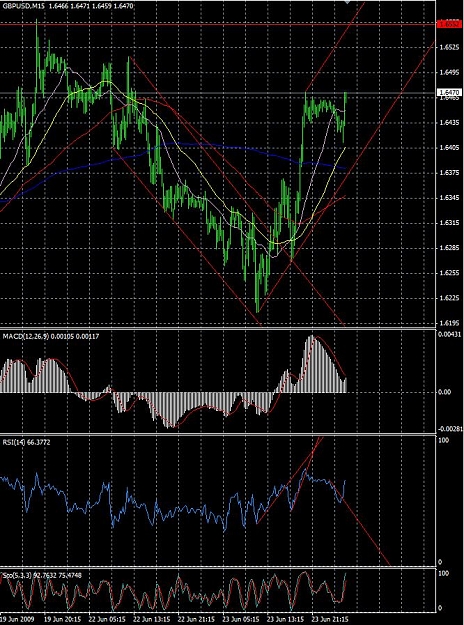Click the white 1.6470 current price tag
Screen dimensions: 464x625
pyautogui.click(x=449, y=92)
